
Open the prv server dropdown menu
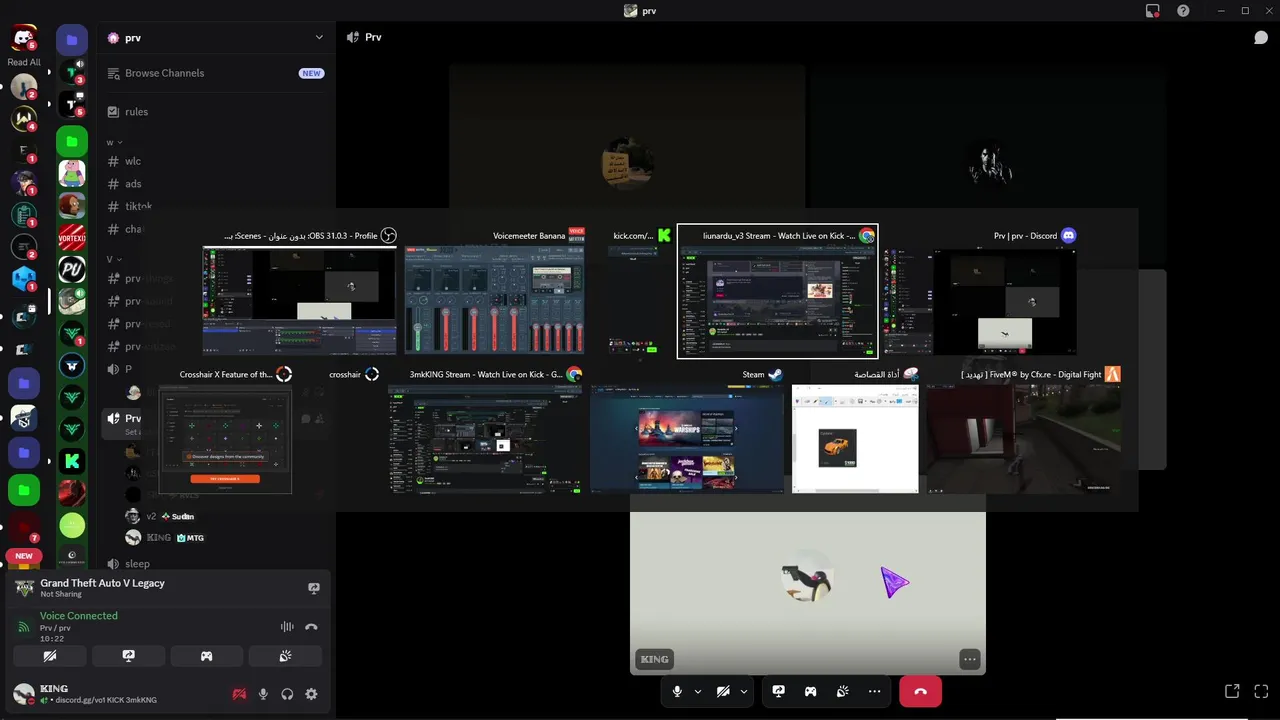(x=319, y=37)
